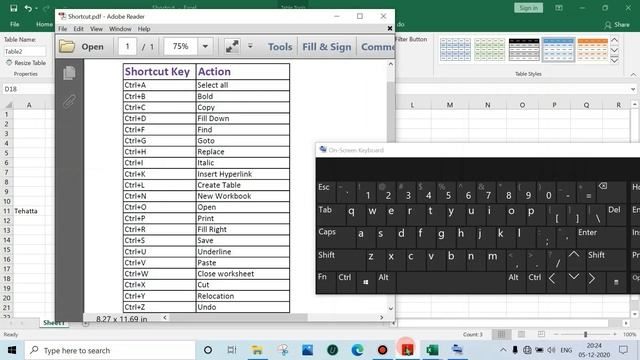Viewport: 640px width, 360px height.
Task: Click the Windows logo key on On-Screen Keyboard
Action: coord(366,282)
